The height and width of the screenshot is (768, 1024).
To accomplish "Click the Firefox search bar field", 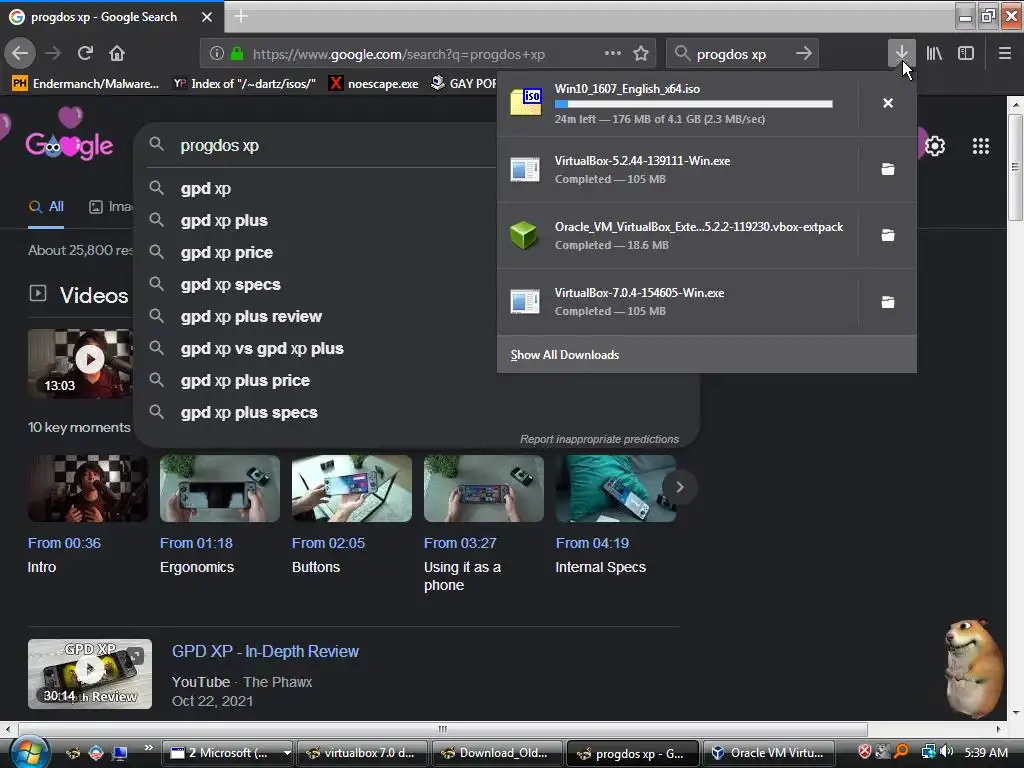I will (742, 54).
